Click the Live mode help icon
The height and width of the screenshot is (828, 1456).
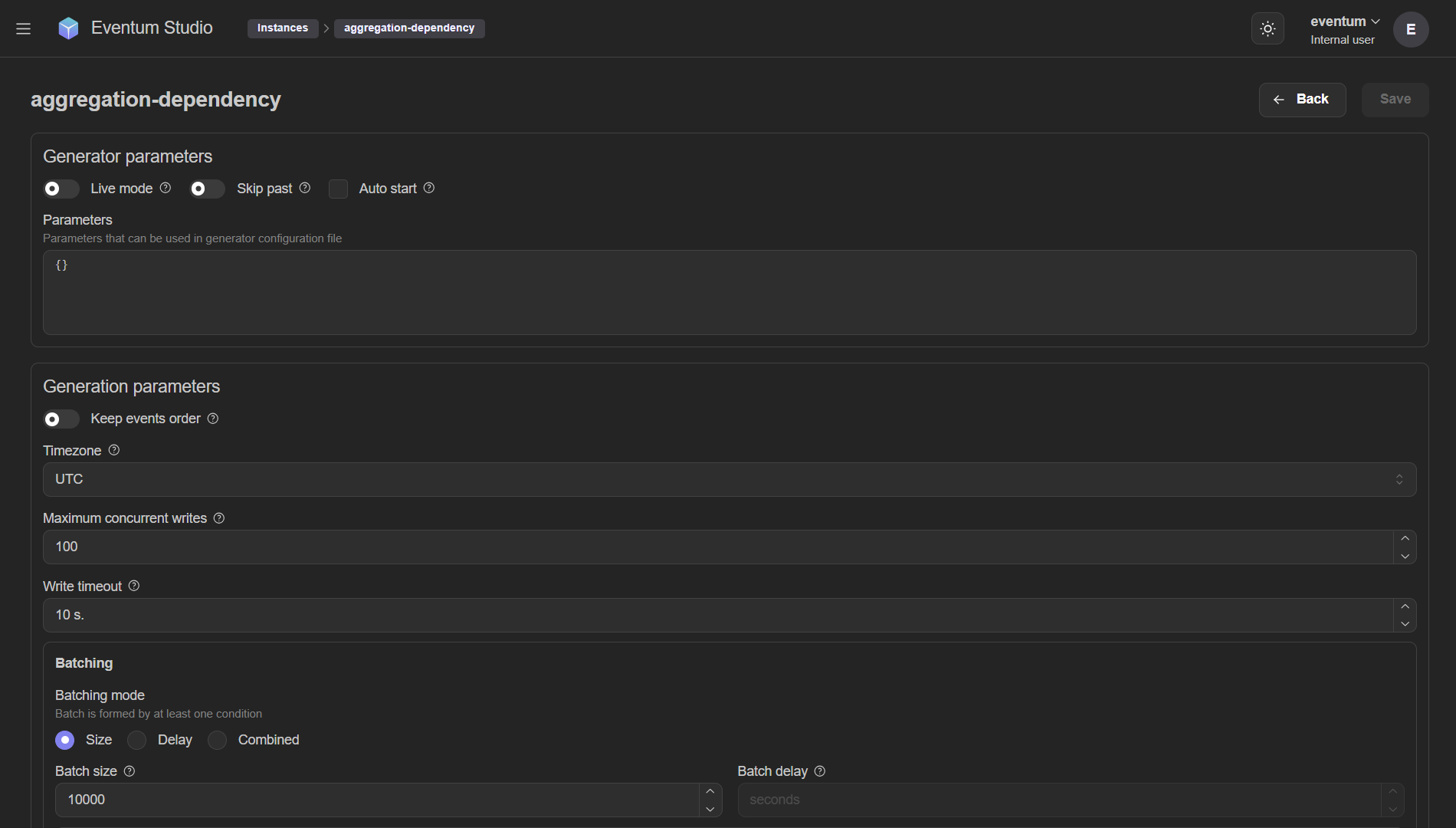coord(166,188)
